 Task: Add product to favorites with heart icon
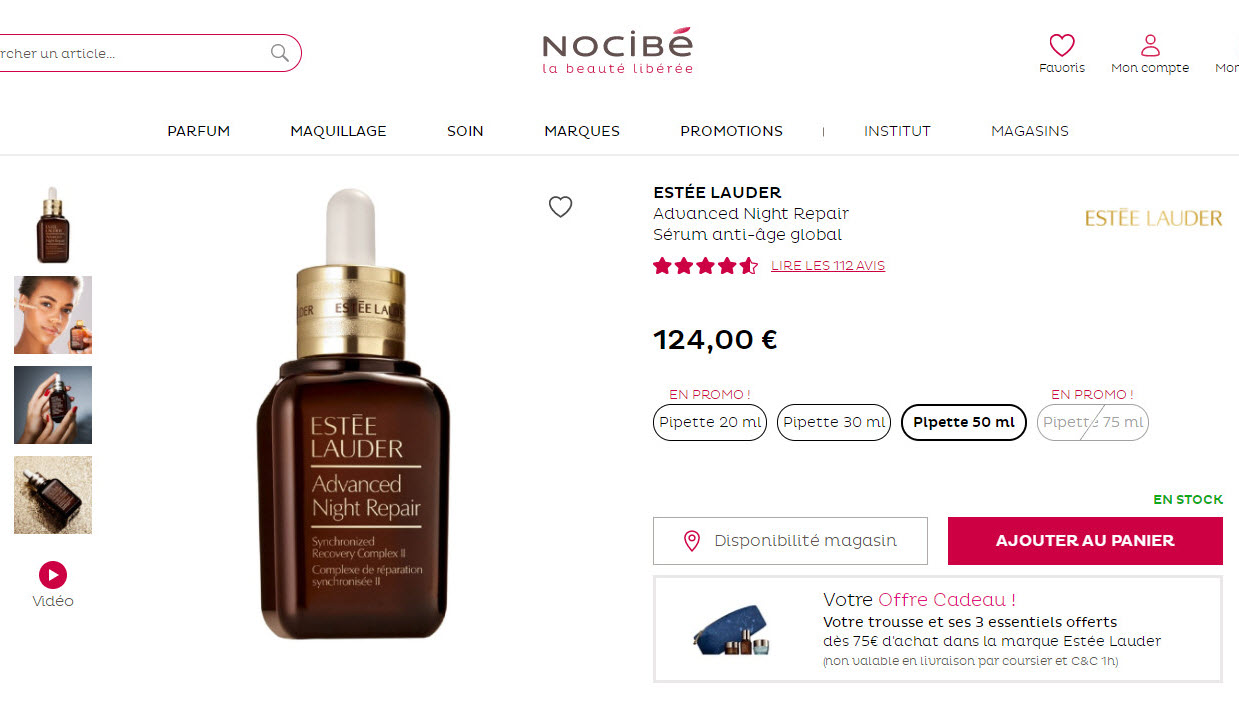point(561,207)
